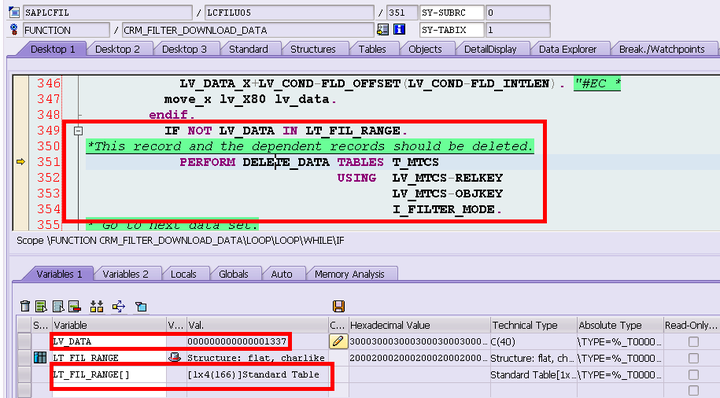Toggle Read-Only checkbox for LV_DATA row

[x=693, y=342]
